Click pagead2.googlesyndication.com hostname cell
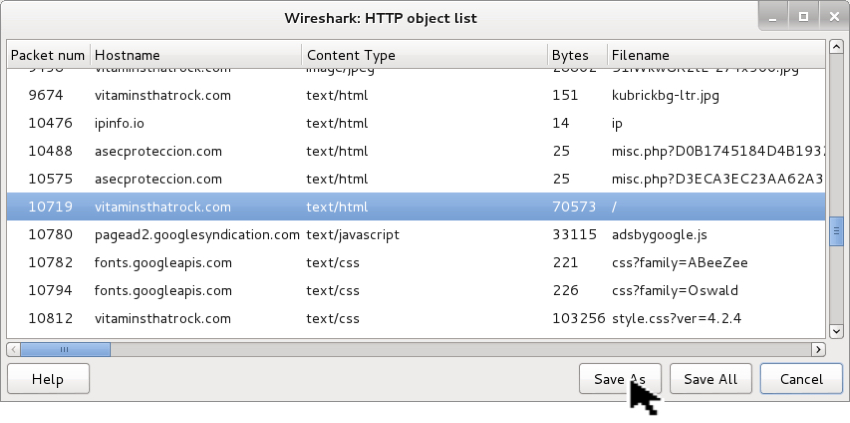Viewport: 850px width, 423px height. point(197,235)
